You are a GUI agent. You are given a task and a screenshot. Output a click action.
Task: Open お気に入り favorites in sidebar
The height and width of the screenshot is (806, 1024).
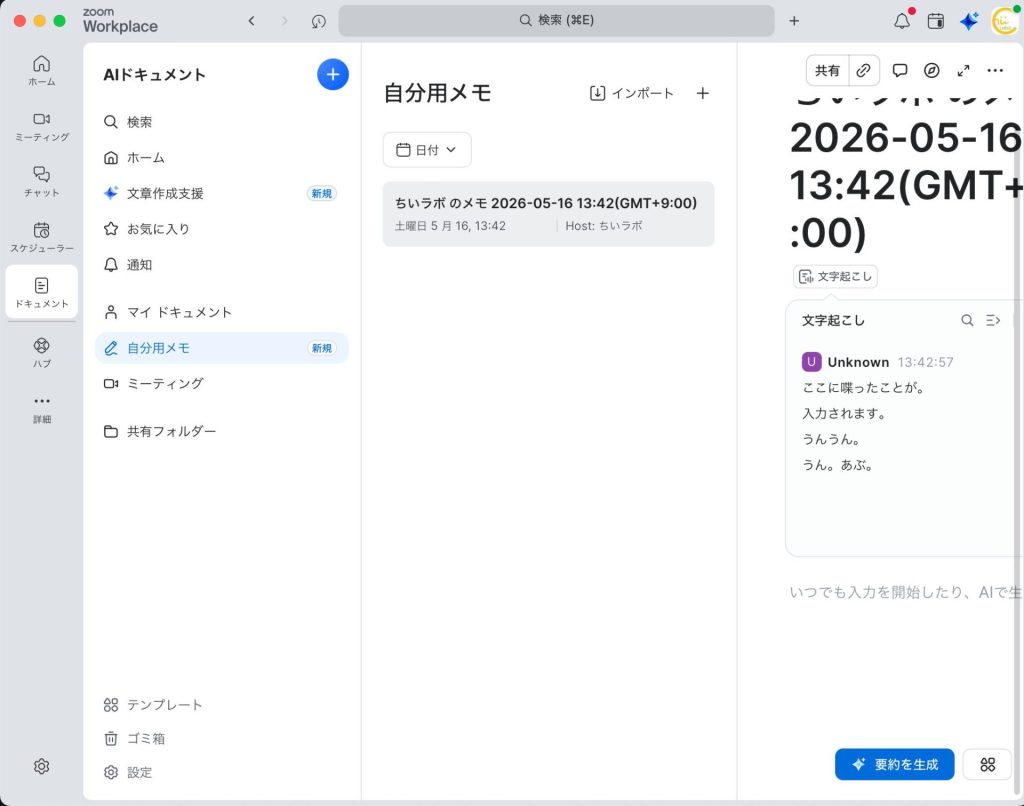[x=222, y=229]
